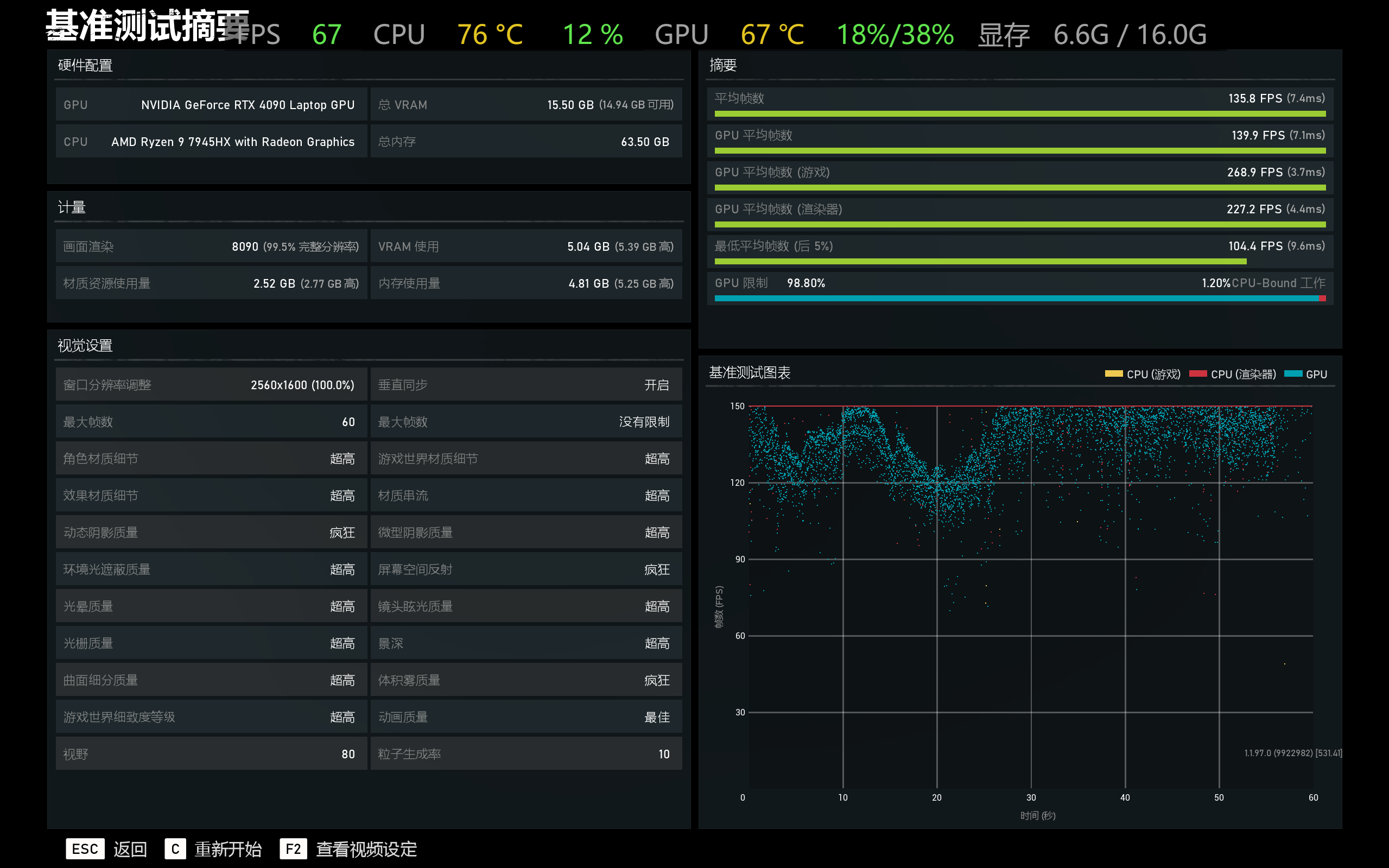Click the red CPU (渲染器) legend swatch
The height and width of the screenshot is (868, 1389).
tap(1198, 373)
